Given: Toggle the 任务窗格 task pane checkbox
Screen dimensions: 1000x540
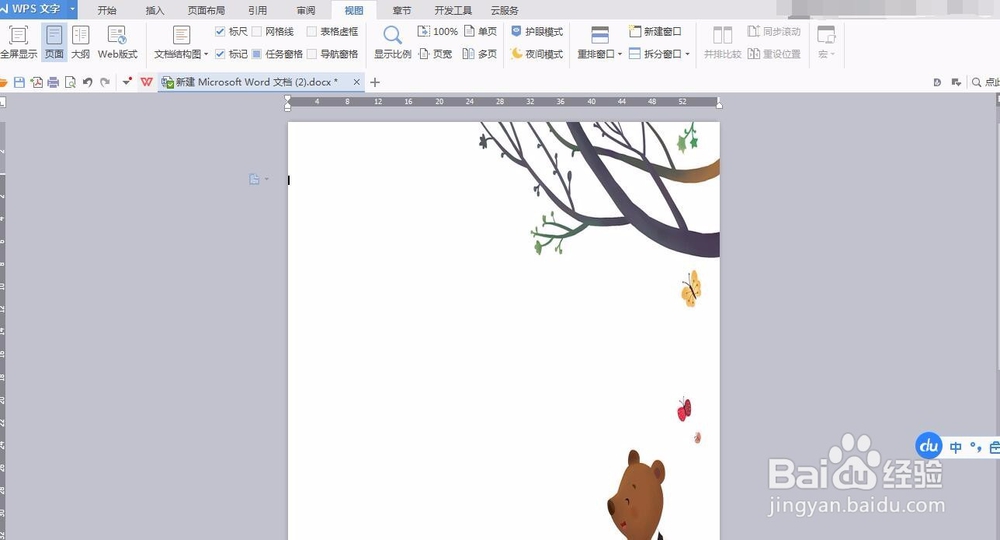Looking at the screenshot, I should [256, 54].
